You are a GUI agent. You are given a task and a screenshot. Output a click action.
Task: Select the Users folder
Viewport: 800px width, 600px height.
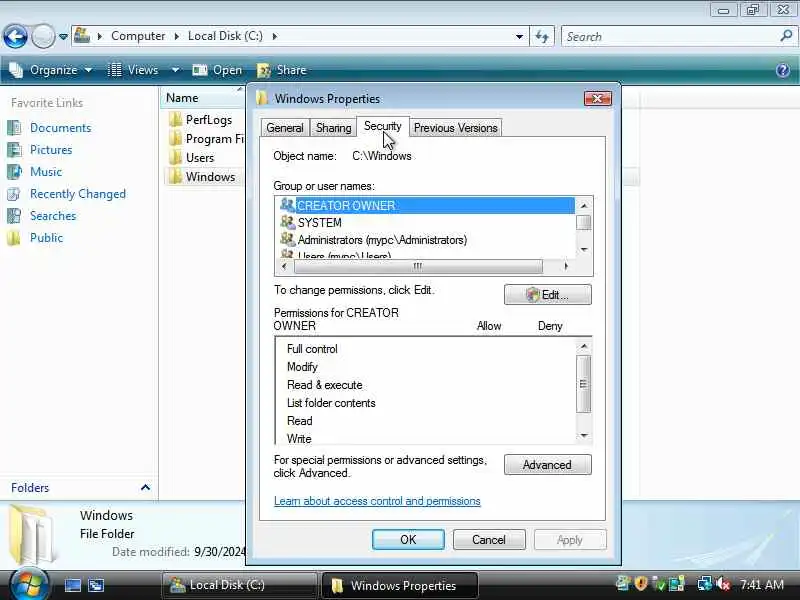point(191,158)
